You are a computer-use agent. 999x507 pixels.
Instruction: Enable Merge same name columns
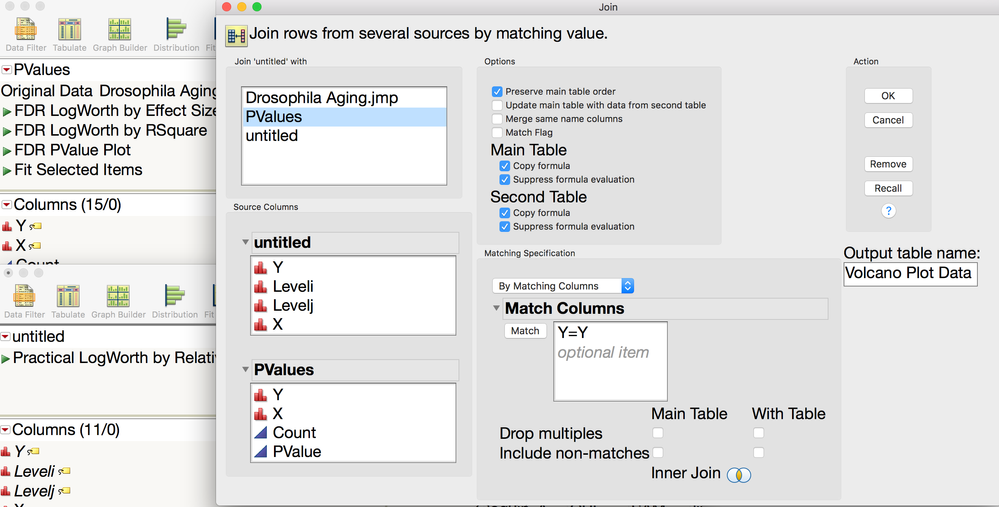coord(497,118)
